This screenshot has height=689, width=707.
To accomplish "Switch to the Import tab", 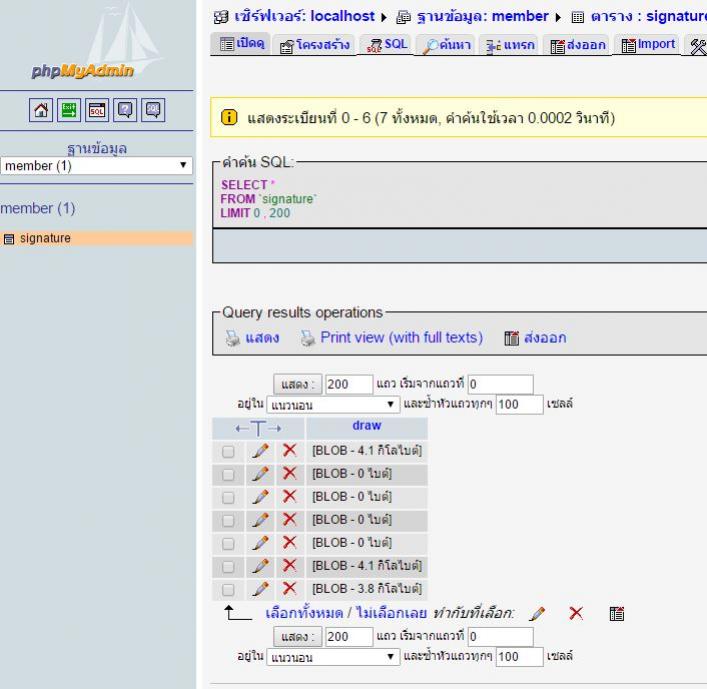I will [x=647, y=45].
